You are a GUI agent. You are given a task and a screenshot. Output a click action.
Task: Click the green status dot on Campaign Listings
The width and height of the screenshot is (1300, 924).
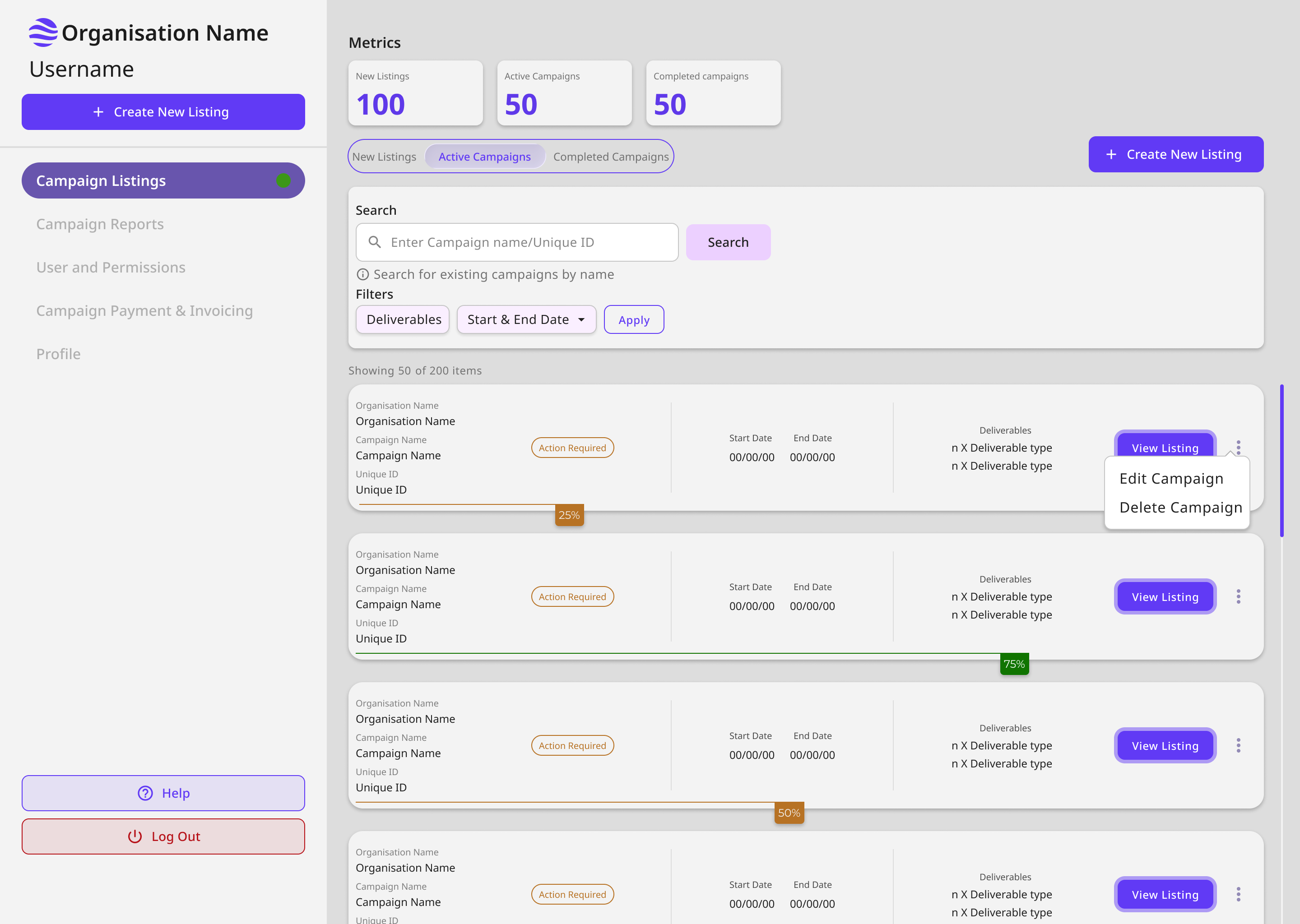(x=283, y=180)
